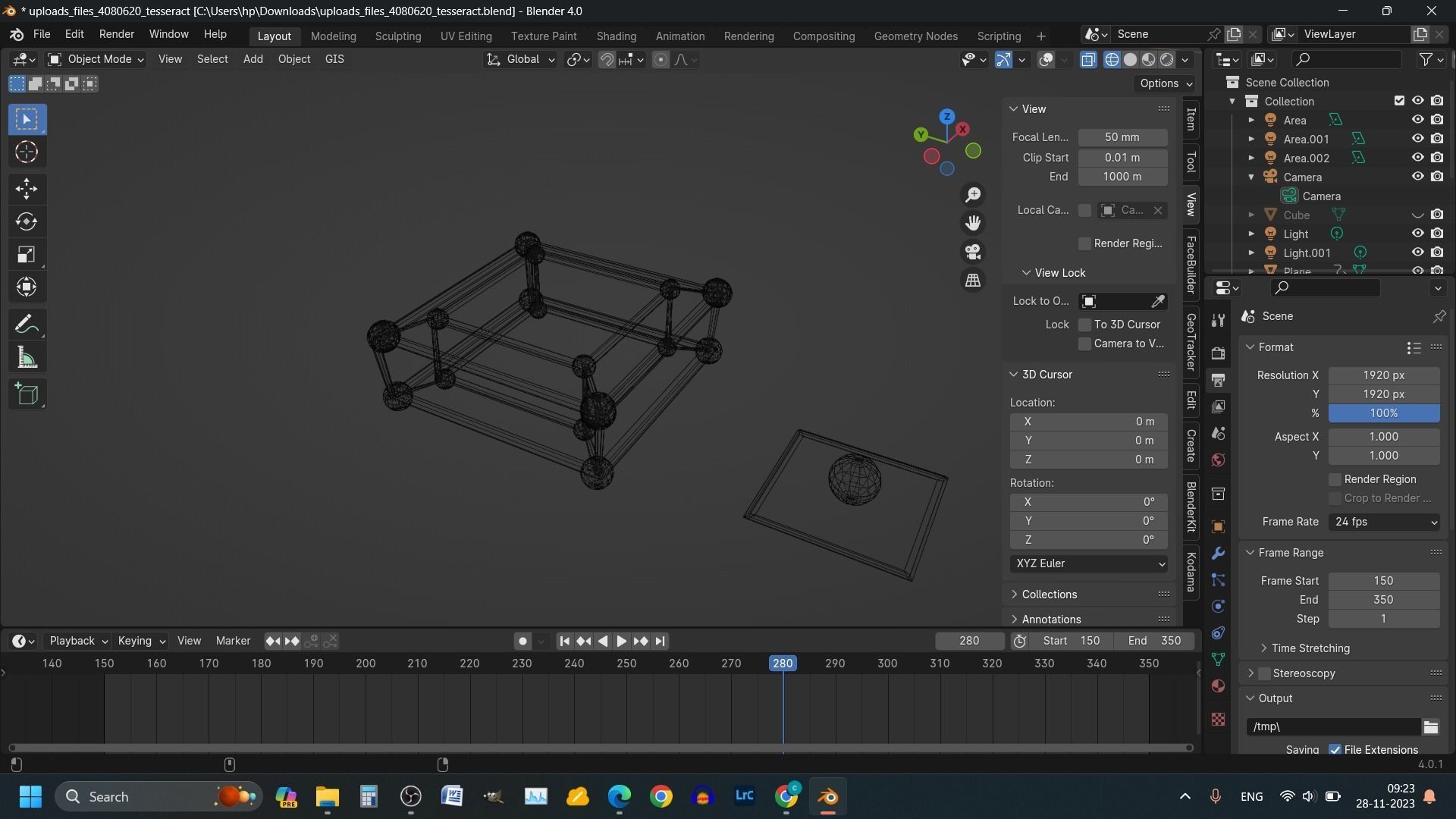Switch to wireframe viewport shading

coord(1112,59)
